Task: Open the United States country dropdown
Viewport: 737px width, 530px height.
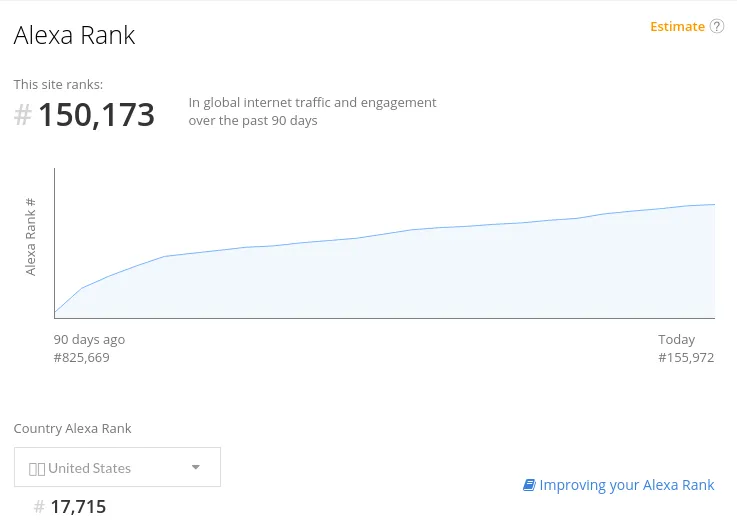Action: click(x=118, y=467)
